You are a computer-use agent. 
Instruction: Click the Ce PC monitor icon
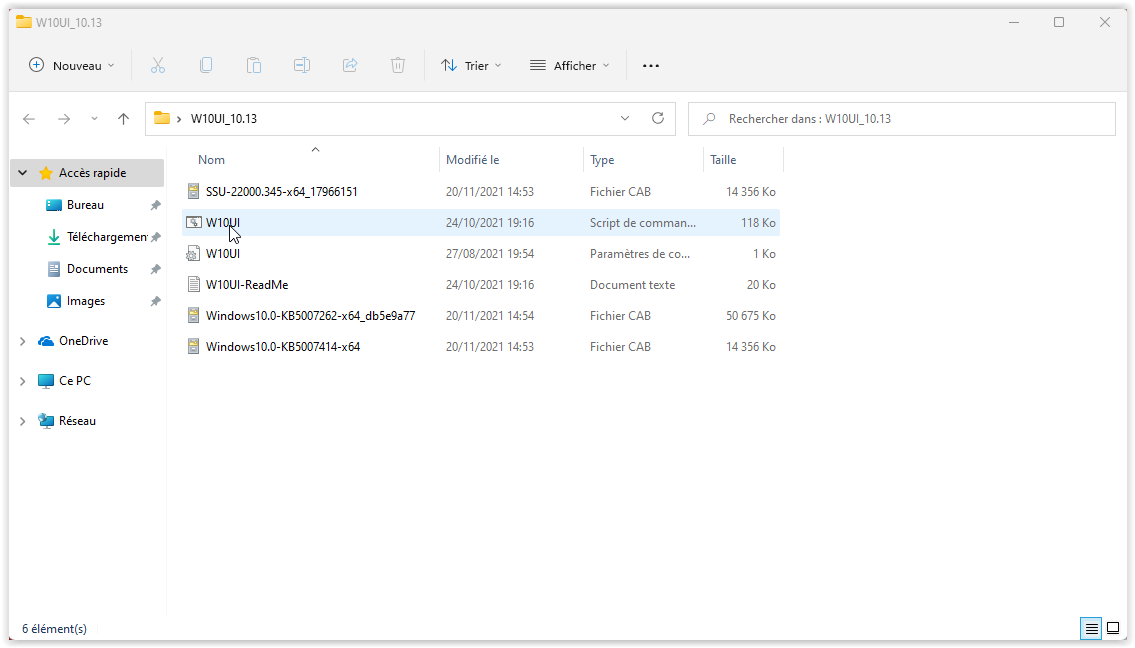tap(46, 381)
